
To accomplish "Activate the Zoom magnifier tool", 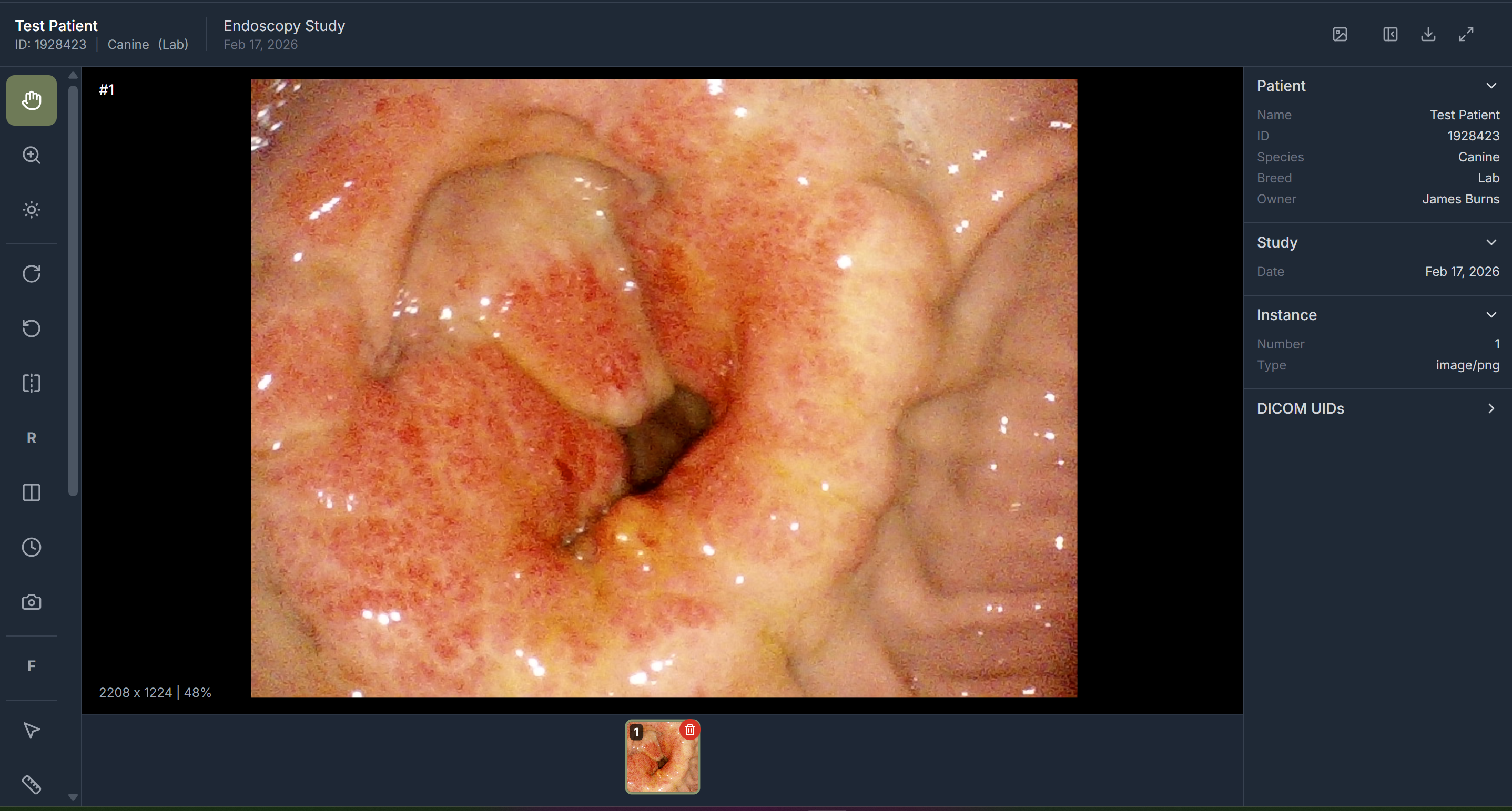I will pyautogui.click(x=31, y=155).
